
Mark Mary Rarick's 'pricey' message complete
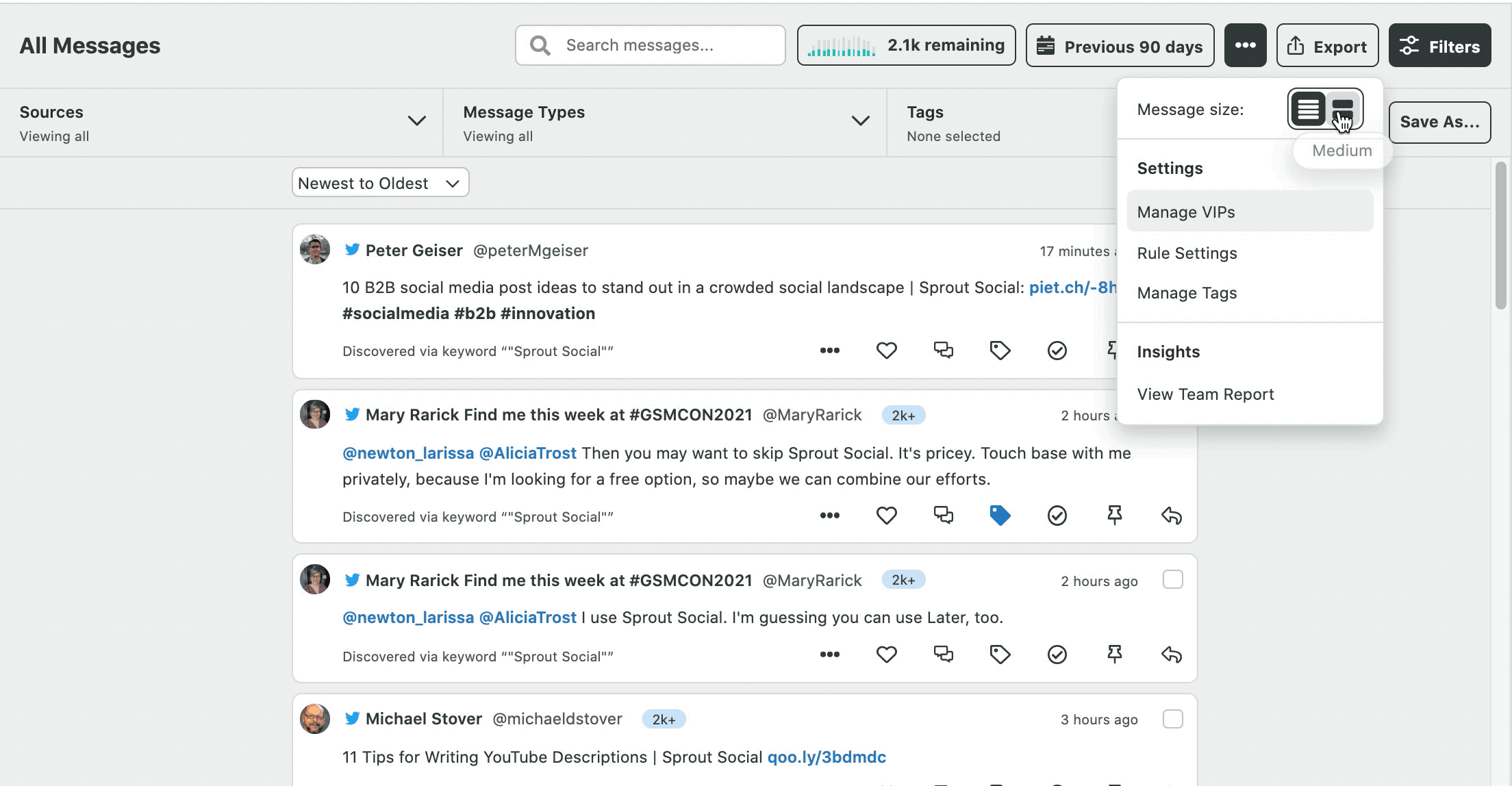[1057, 515]
